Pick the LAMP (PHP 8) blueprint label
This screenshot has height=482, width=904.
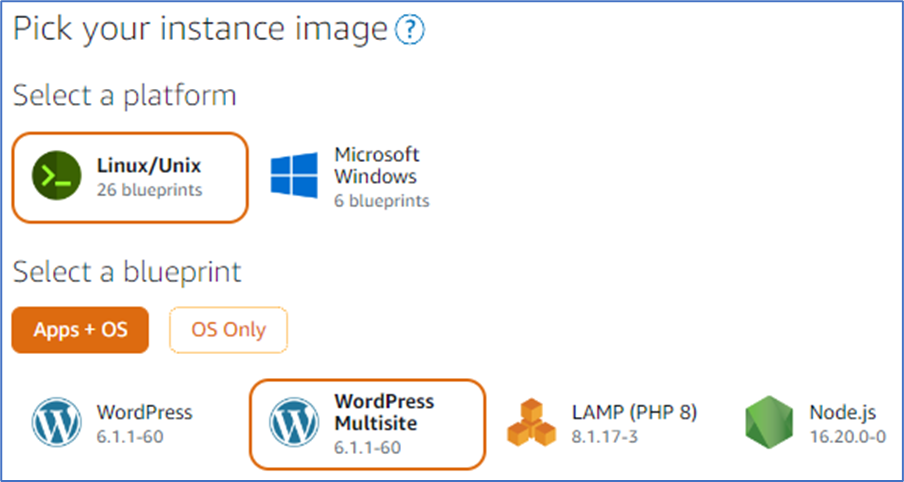click(635, 412)
